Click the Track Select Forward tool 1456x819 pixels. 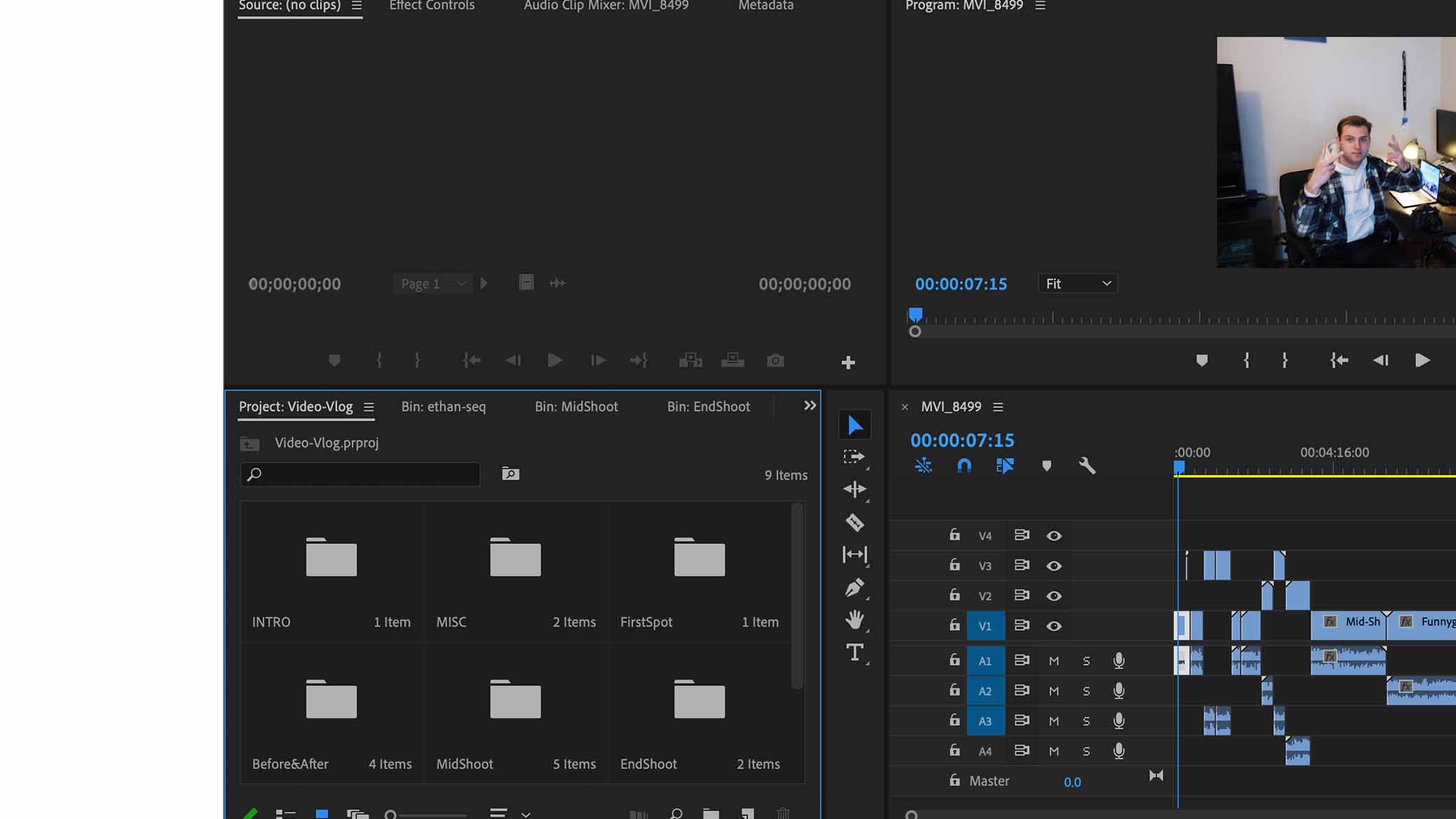point(854,457)
